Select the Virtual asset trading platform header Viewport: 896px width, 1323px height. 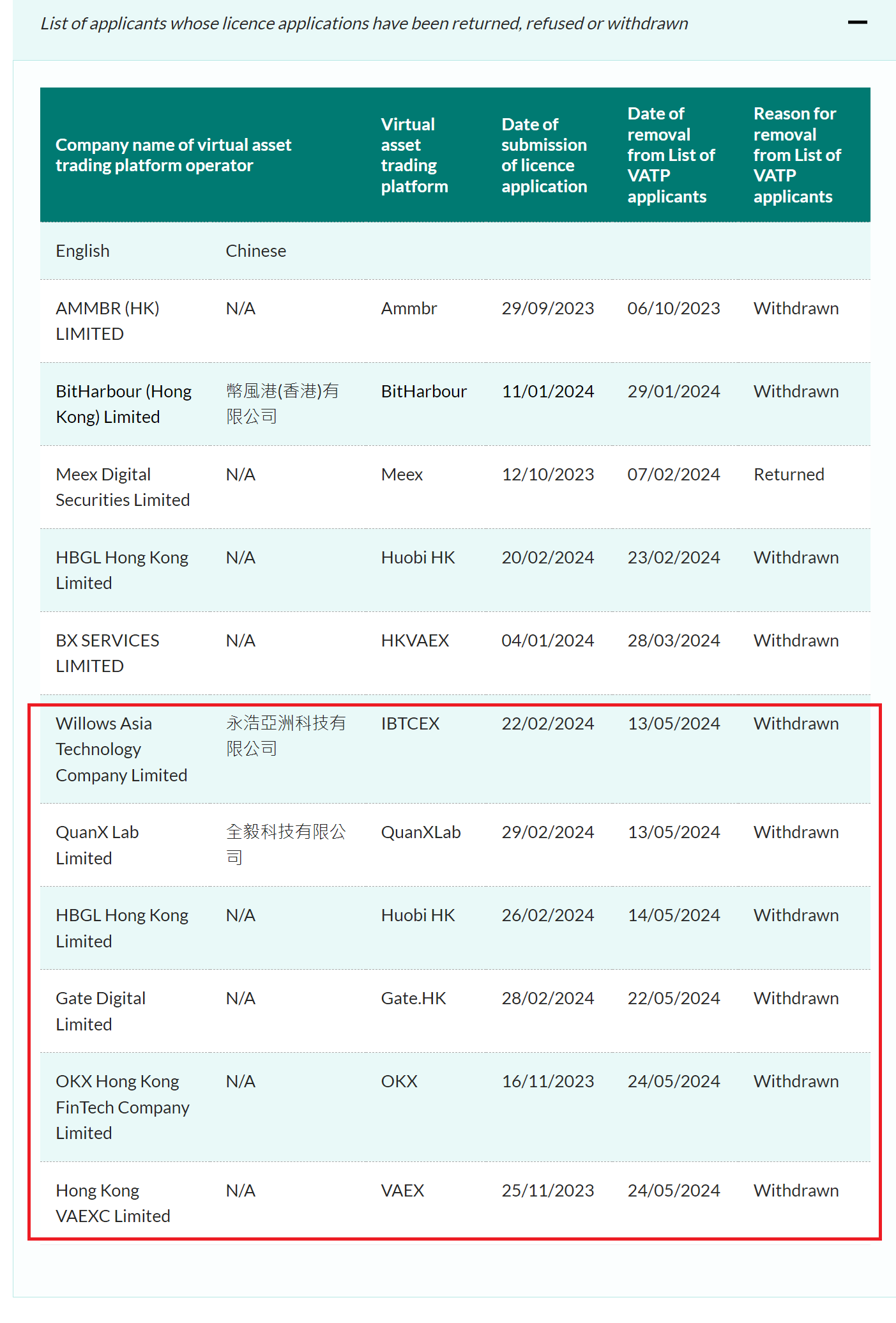tap(414, 155)
